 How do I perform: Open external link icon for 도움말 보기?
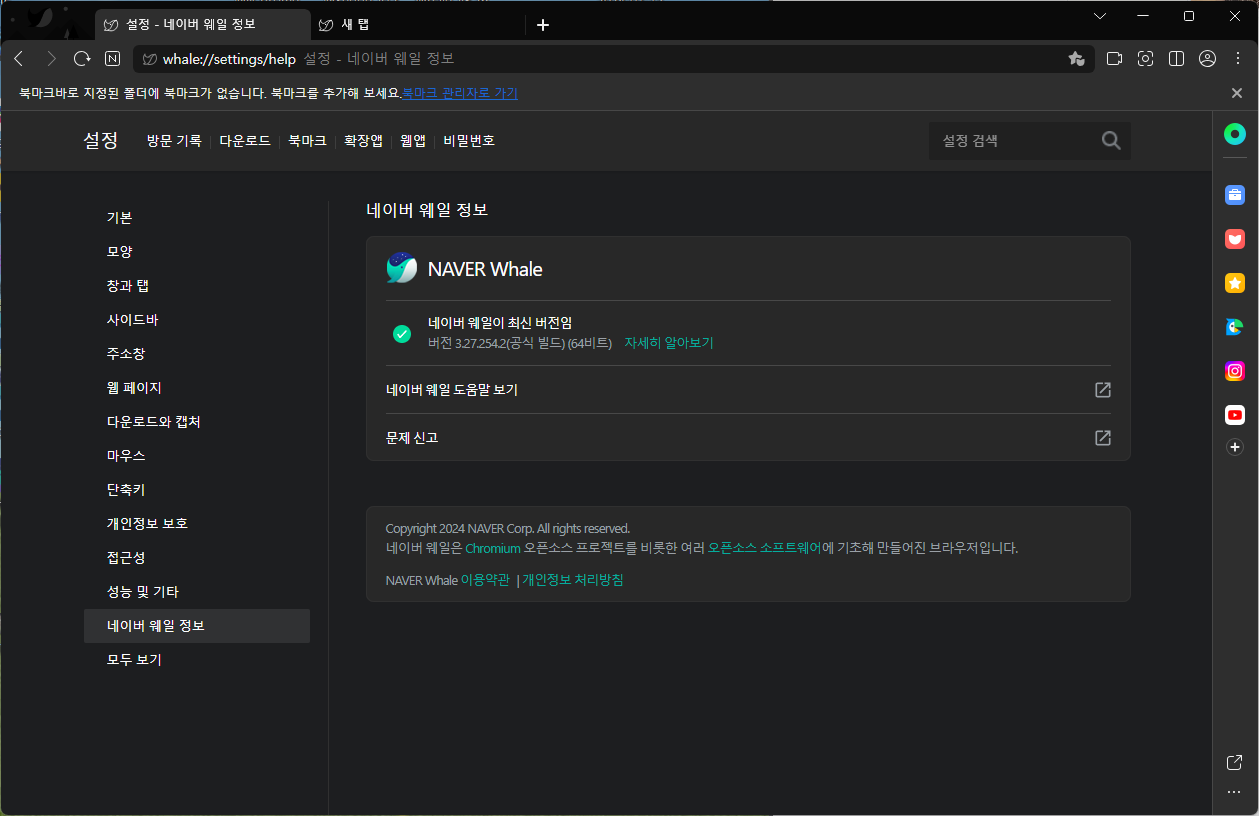1103,390
